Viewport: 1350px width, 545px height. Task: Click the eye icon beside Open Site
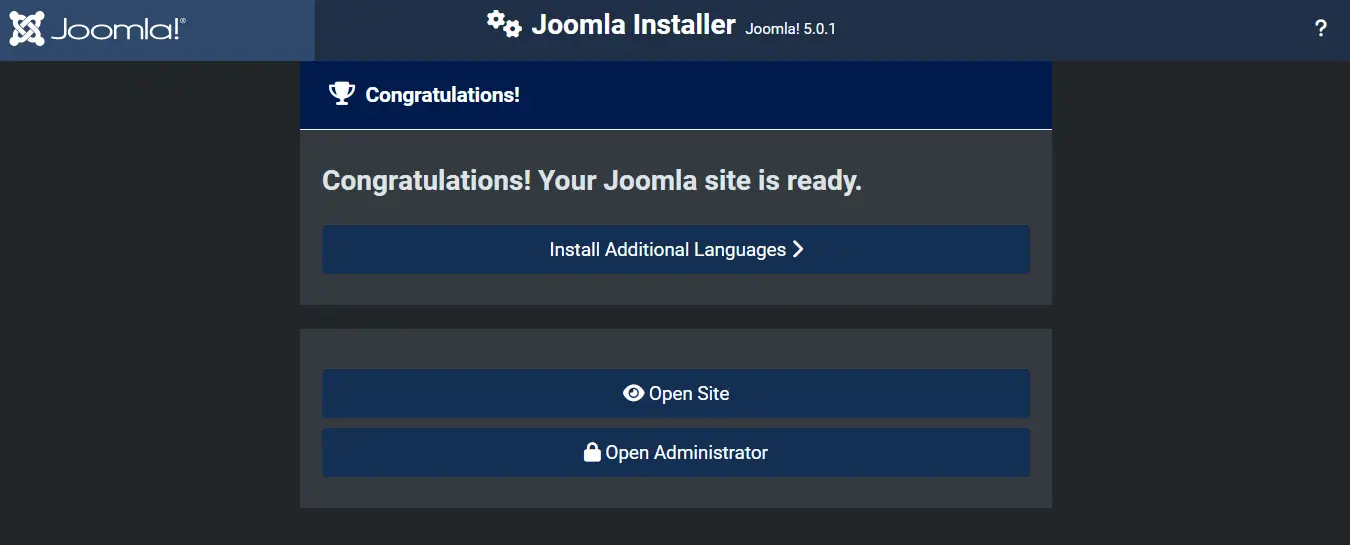pyautogui.click(x=633, y=394)
